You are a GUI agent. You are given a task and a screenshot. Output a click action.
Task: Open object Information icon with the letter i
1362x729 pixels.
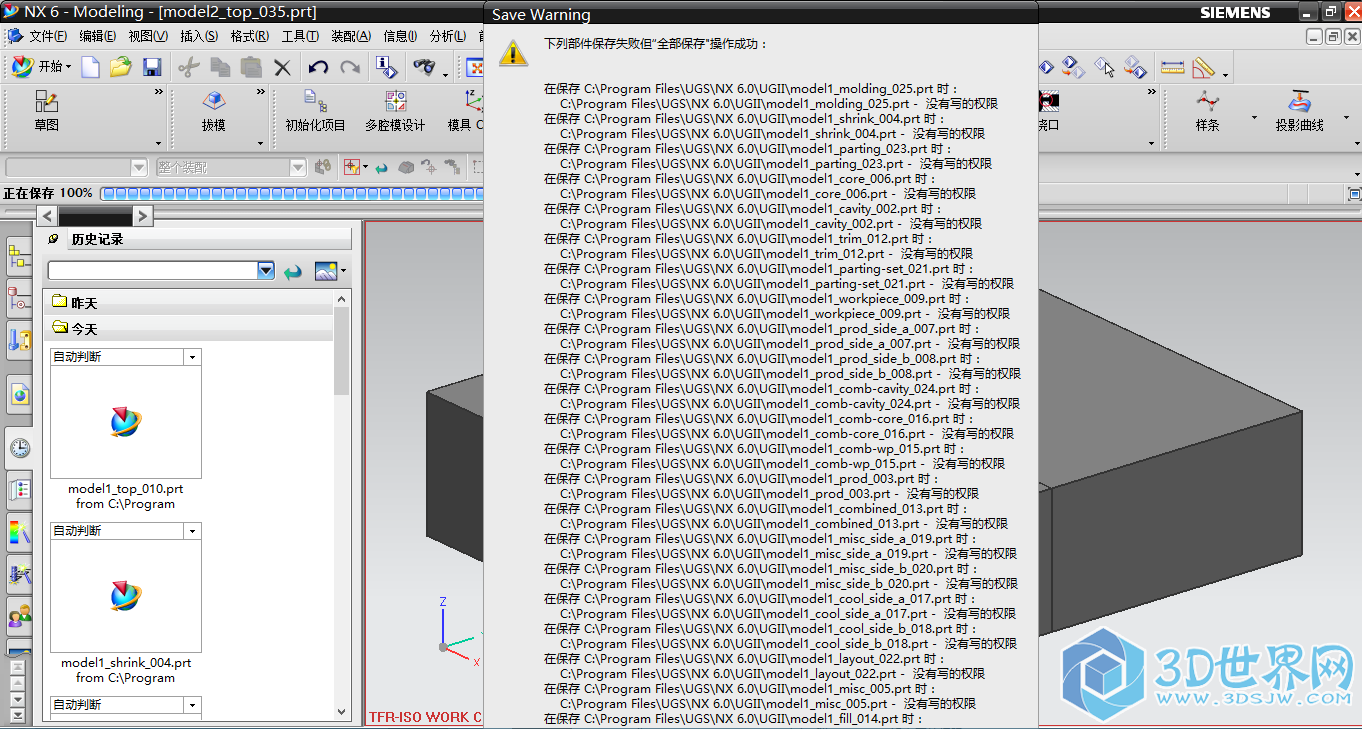(386, 67)
